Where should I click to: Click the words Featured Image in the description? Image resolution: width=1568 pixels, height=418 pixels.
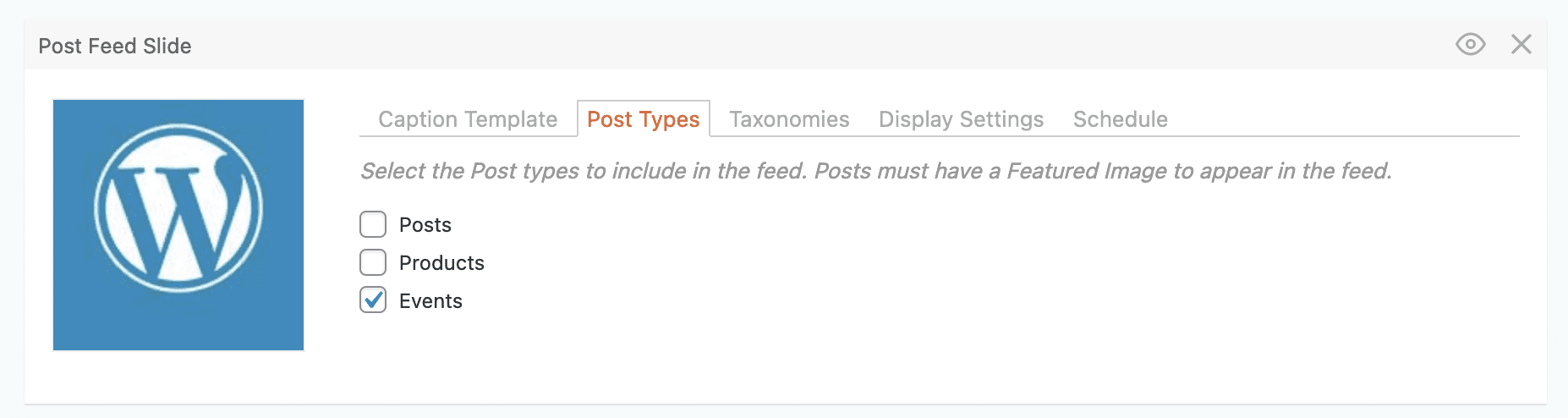[x=1087, y=171]
